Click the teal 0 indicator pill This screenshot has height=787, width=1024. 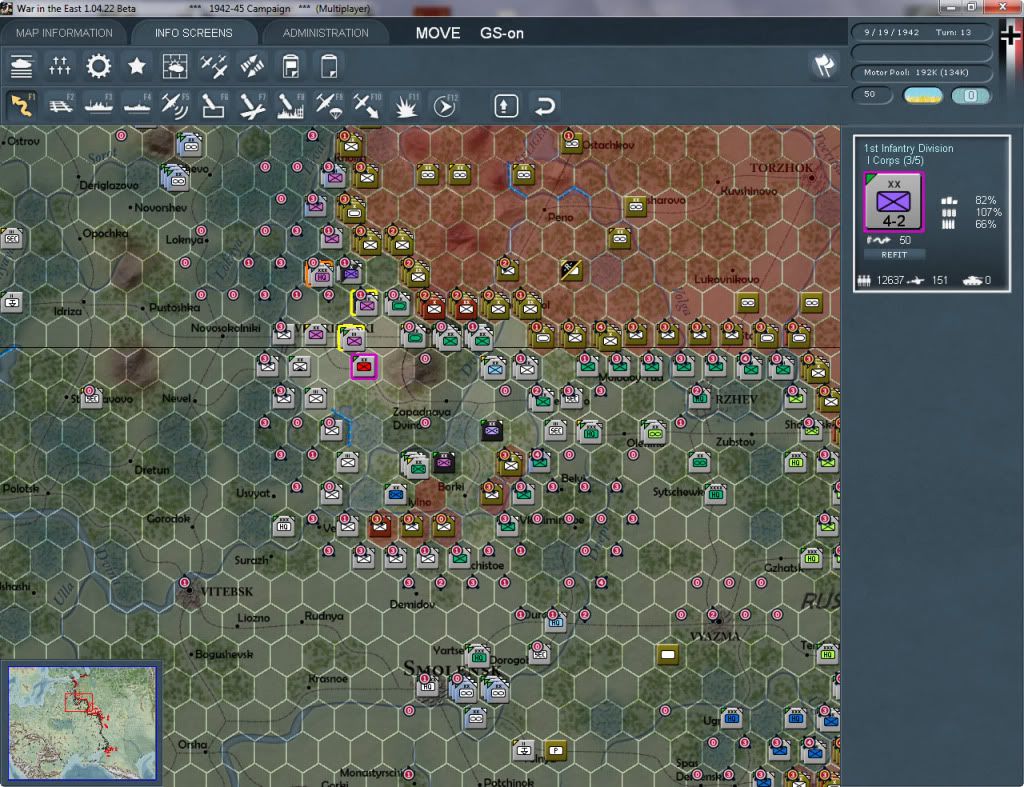970,95
